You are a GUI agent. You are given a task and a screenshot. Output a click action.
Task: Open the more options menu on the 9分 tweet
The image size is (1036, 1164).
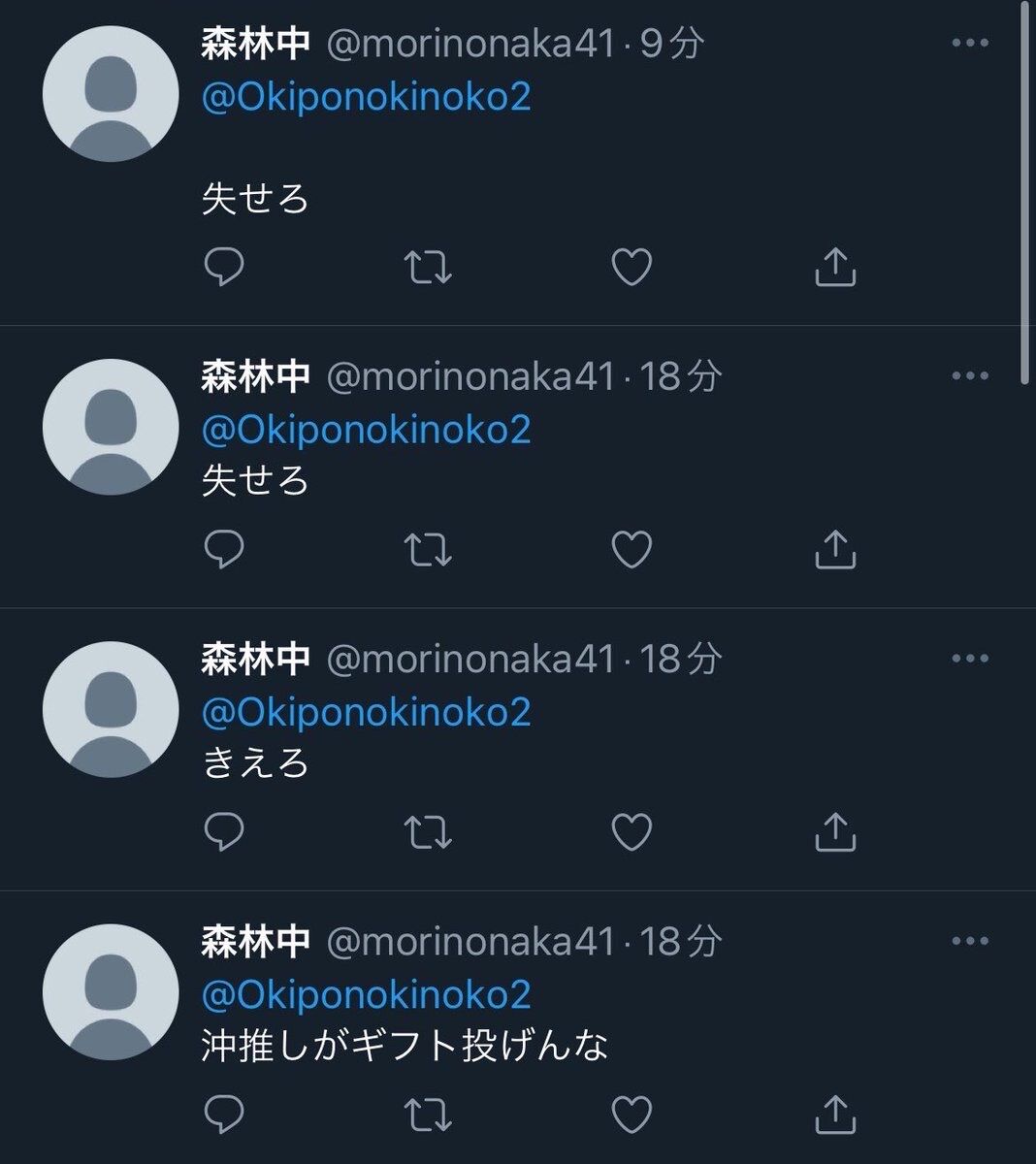[970, 44]
